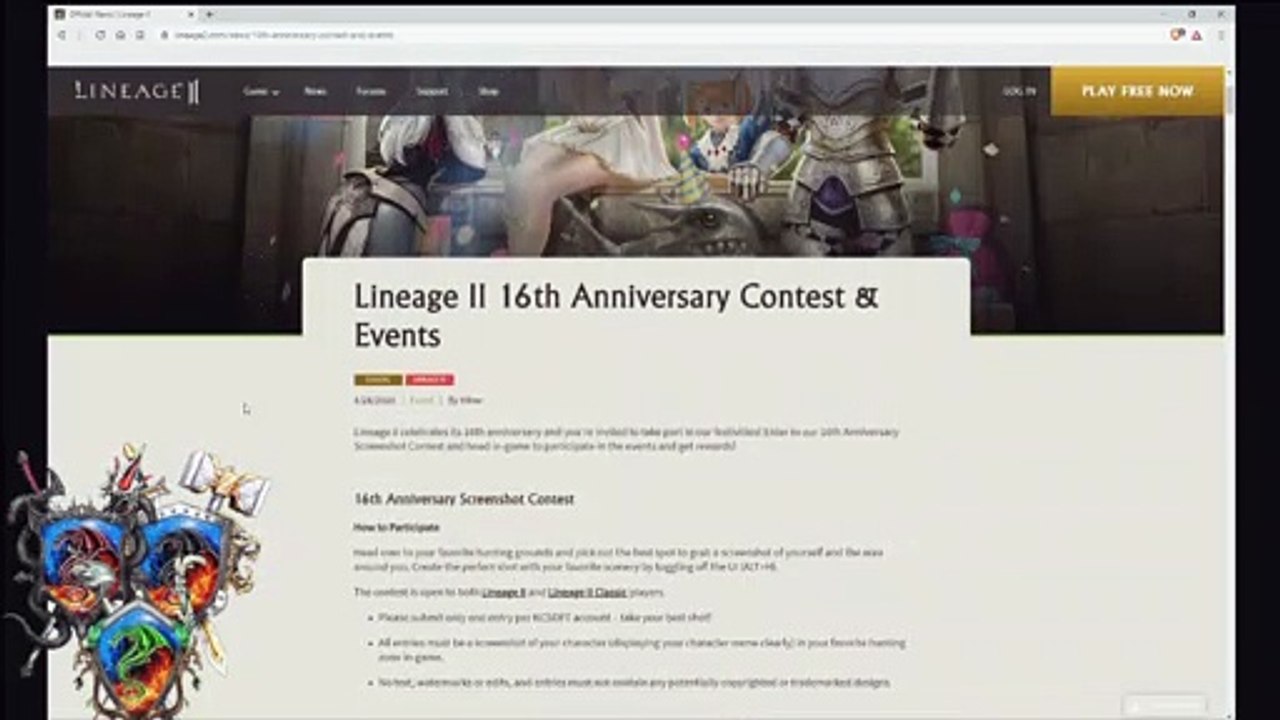This screenshot has height=720, width=1280.
Task: Click the red Lineage II tag
Action: [430, 380]
